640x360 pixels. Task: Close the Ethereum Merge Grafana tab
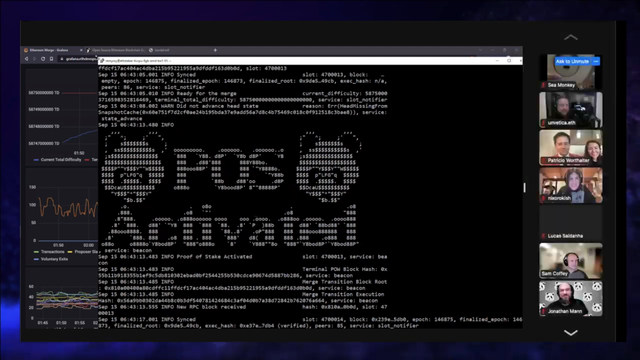(x=81, y=50)
